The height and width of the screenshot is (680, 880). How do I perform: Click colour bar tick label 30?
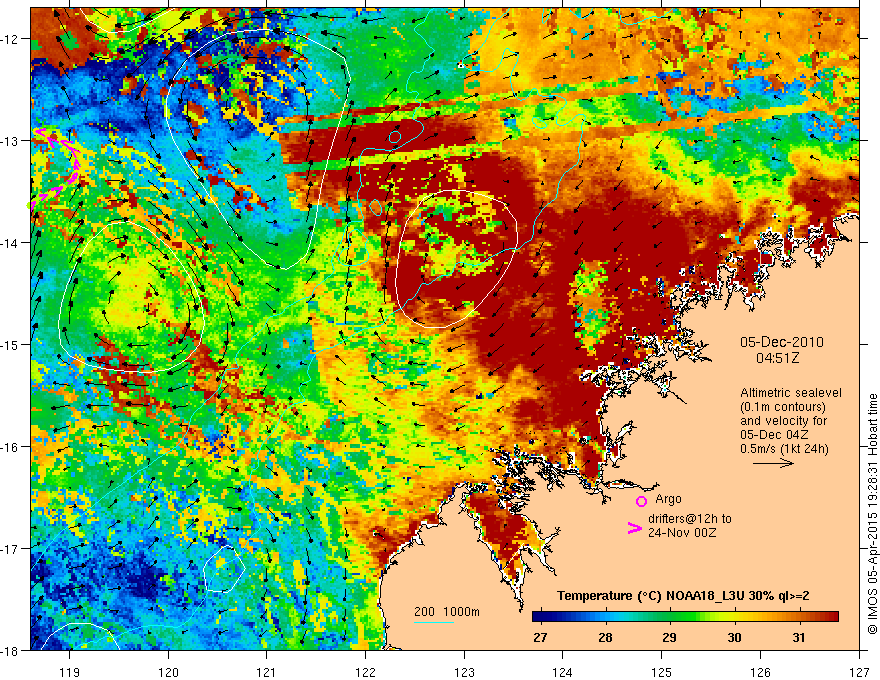pyautogui.click(x=734, y=637)
